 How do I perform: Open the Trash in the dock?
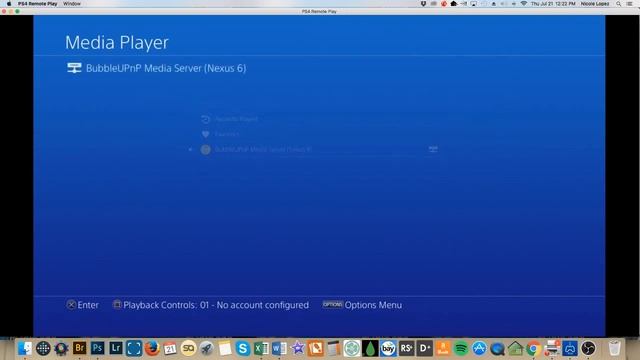tap(614, 348)
